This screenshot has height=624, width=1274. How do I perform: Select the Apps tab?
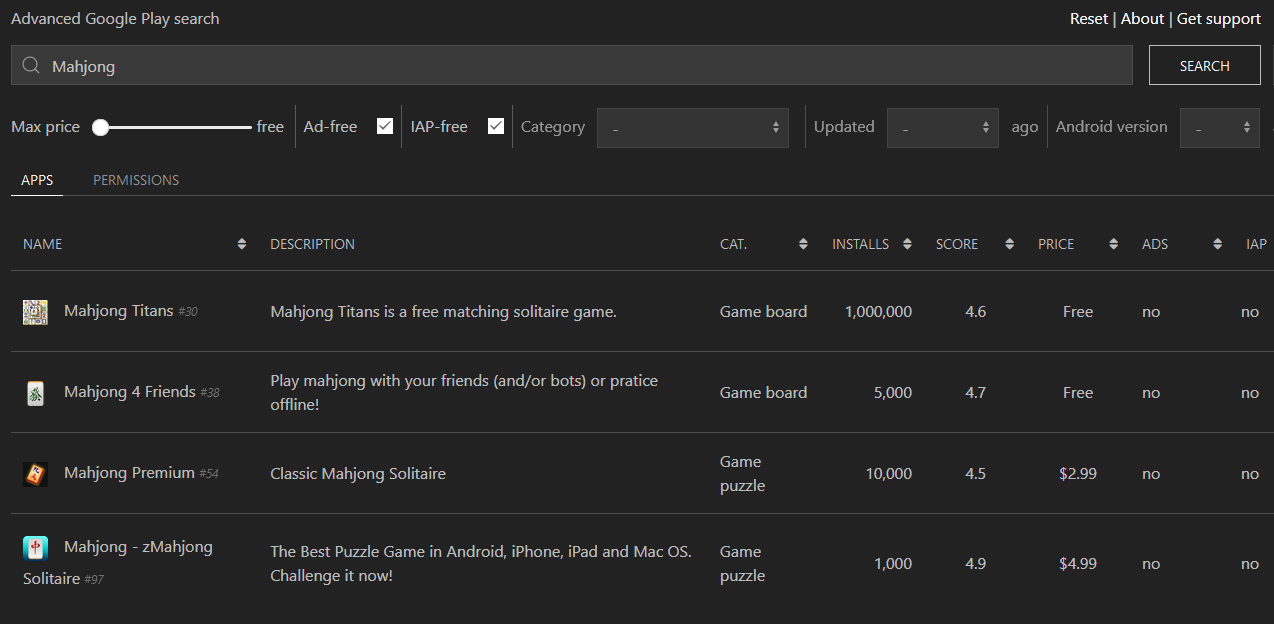point(37,180)
